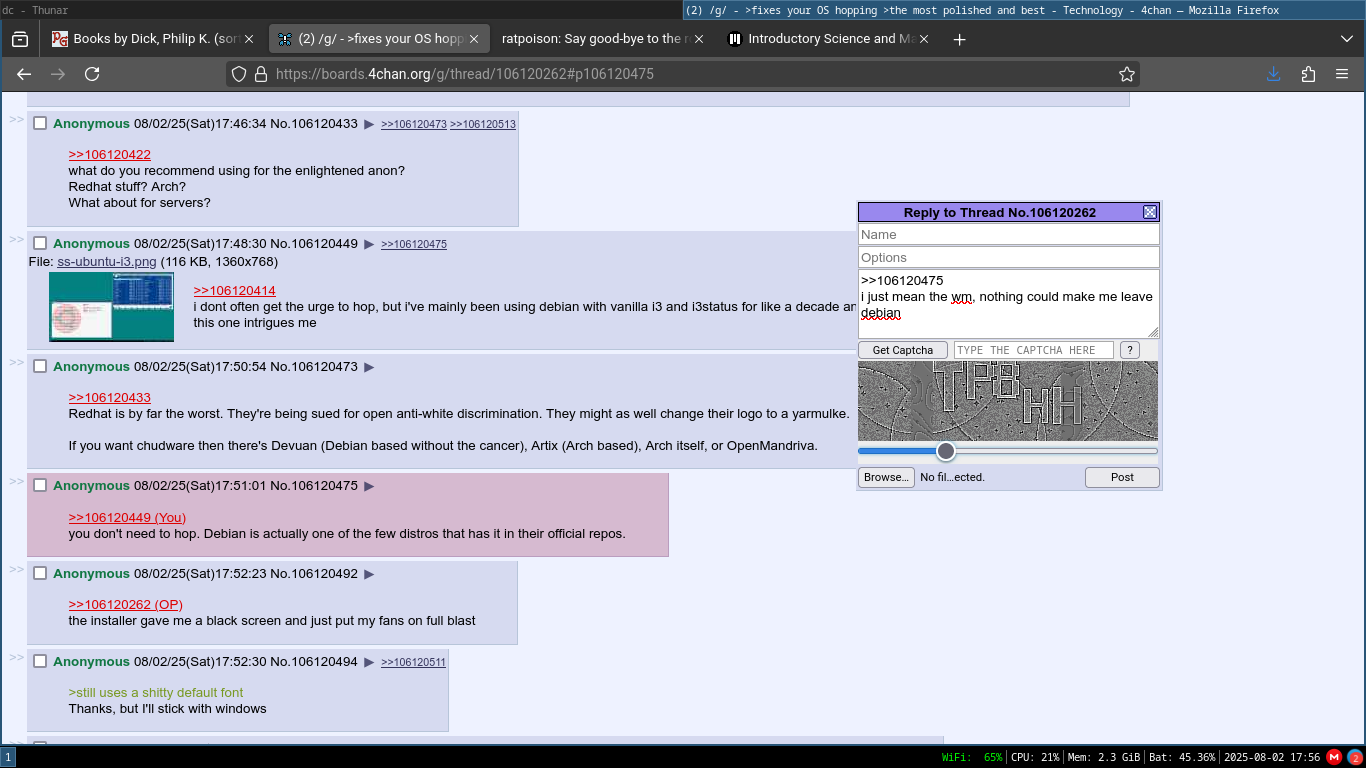Open Firefox View button in tab bar

click(x=20, y=39)
